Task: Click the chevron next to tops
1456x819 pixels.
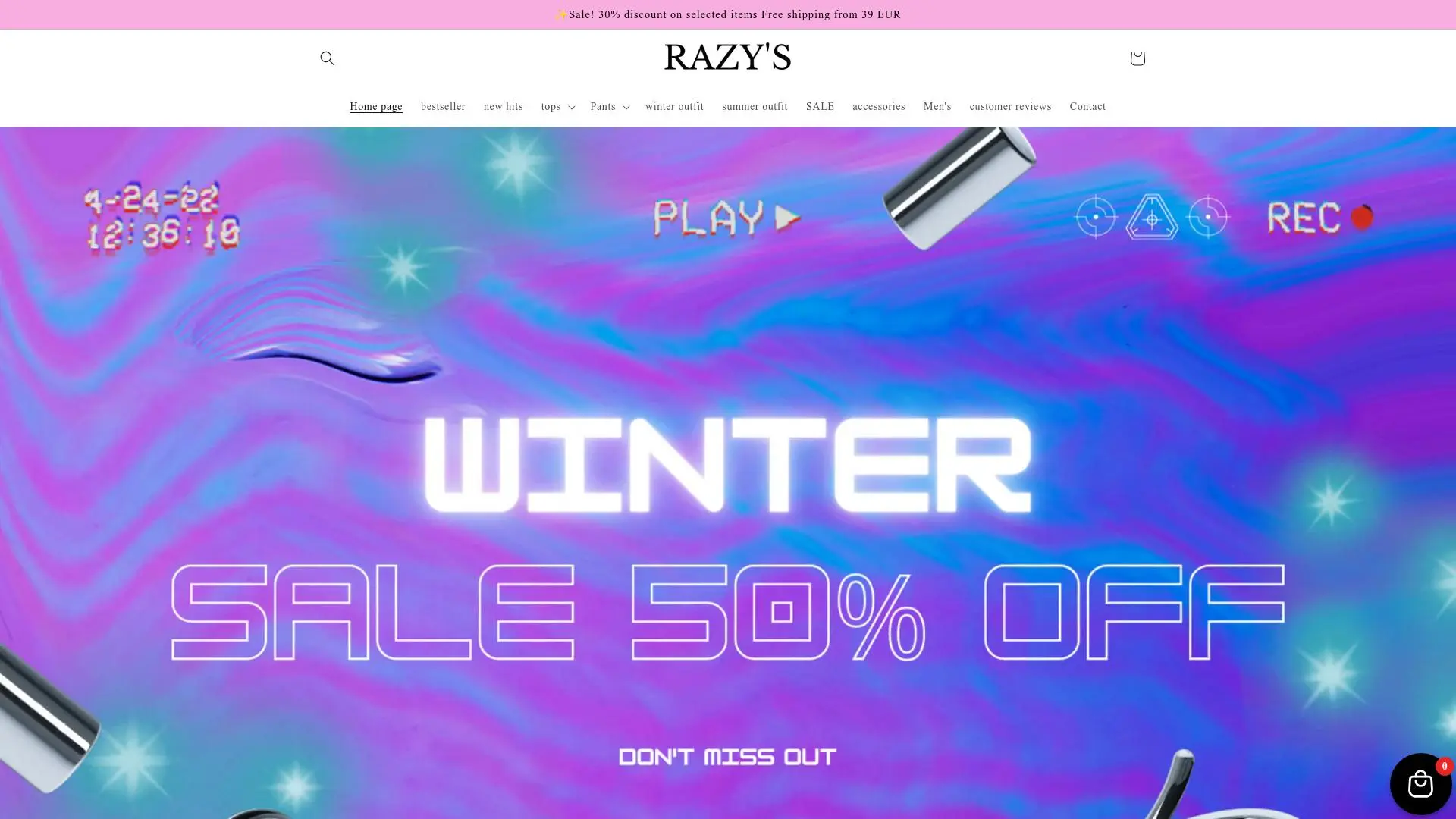Action: point(571,108)
